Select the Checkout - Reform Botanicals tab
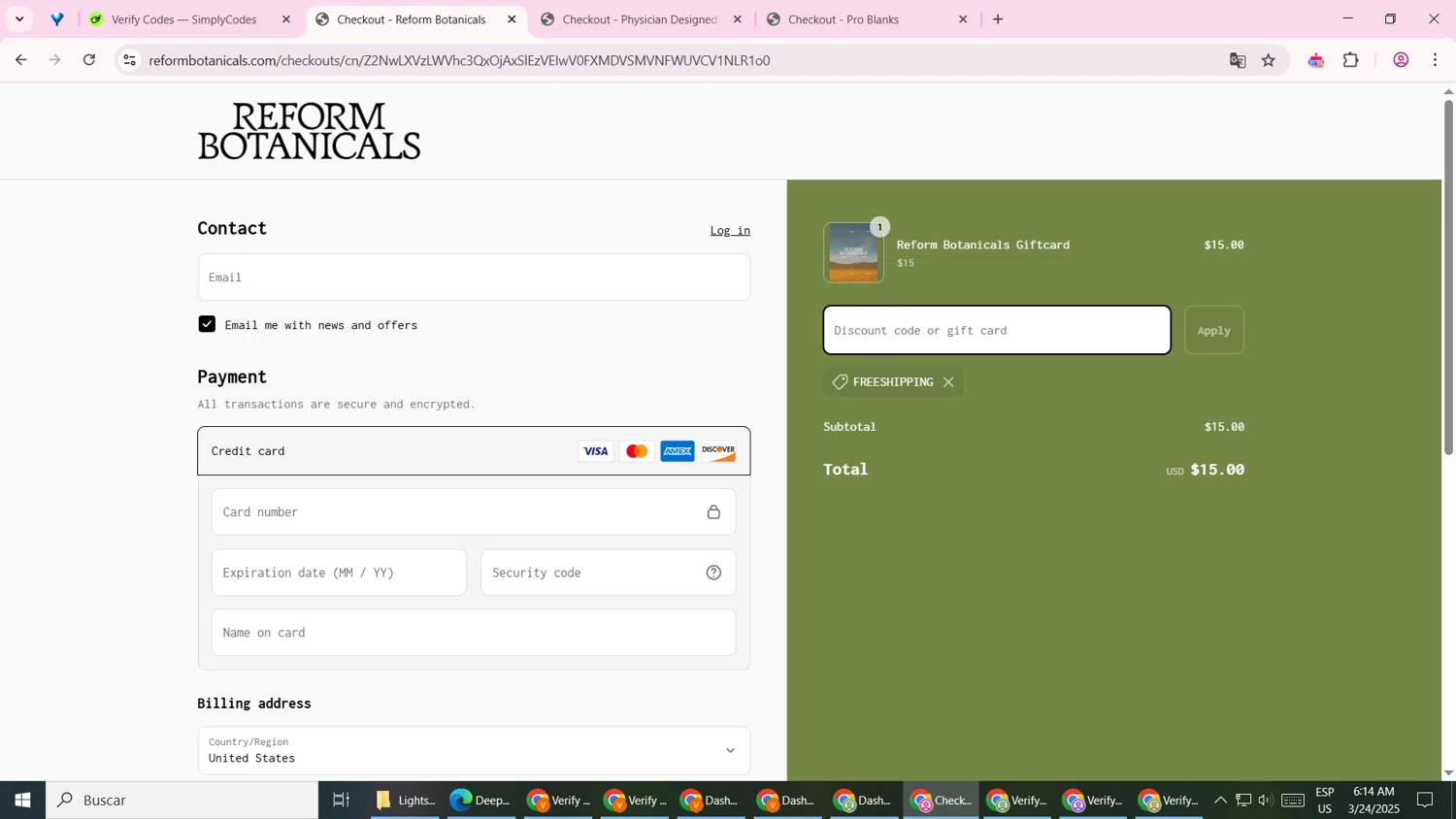The image size is (1456, 819). pyautogui.click(x=412, y=19)
